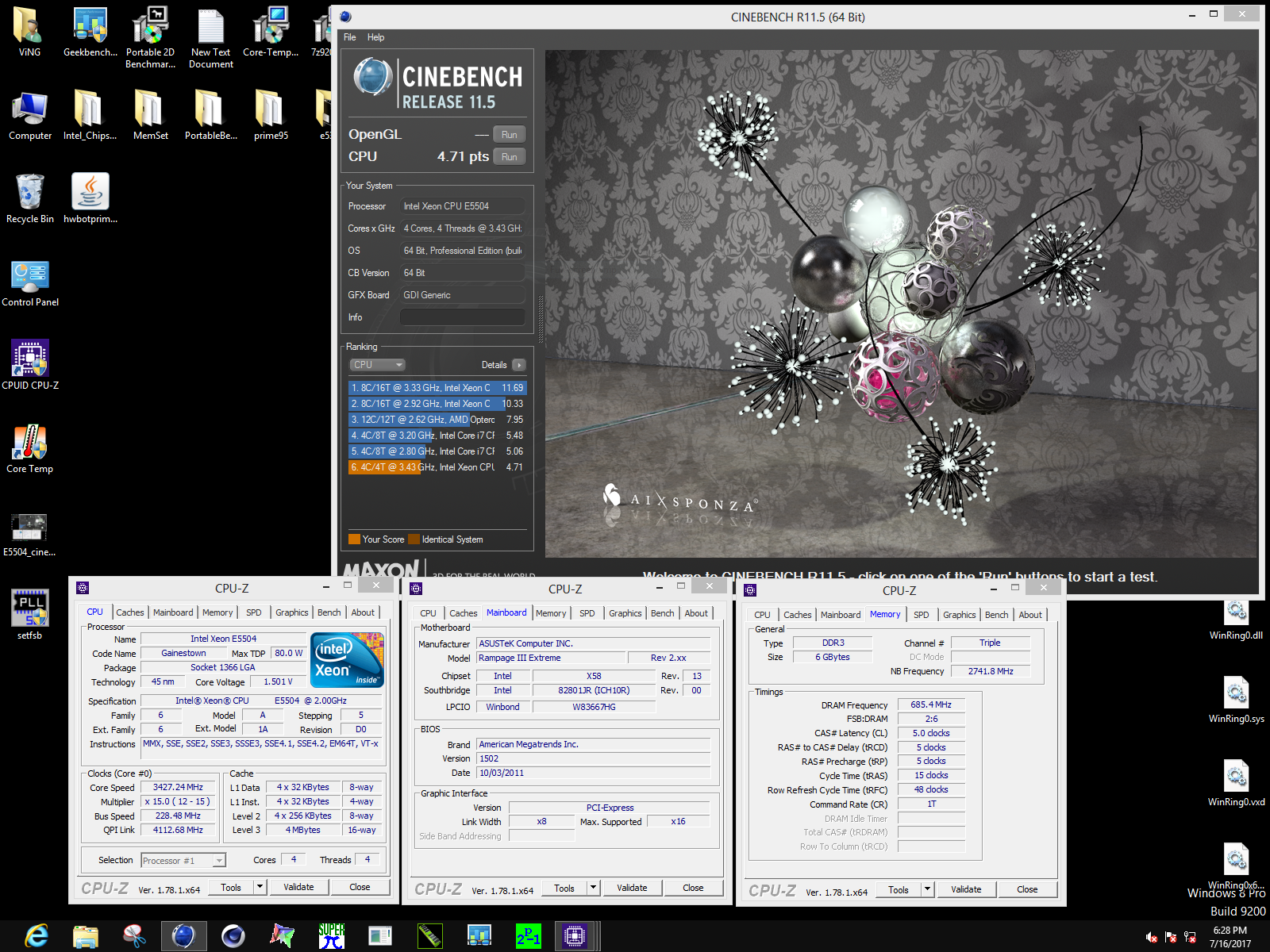Click the brown Identical System legend swatch
1270x952 pixels.
click(414, 539)
